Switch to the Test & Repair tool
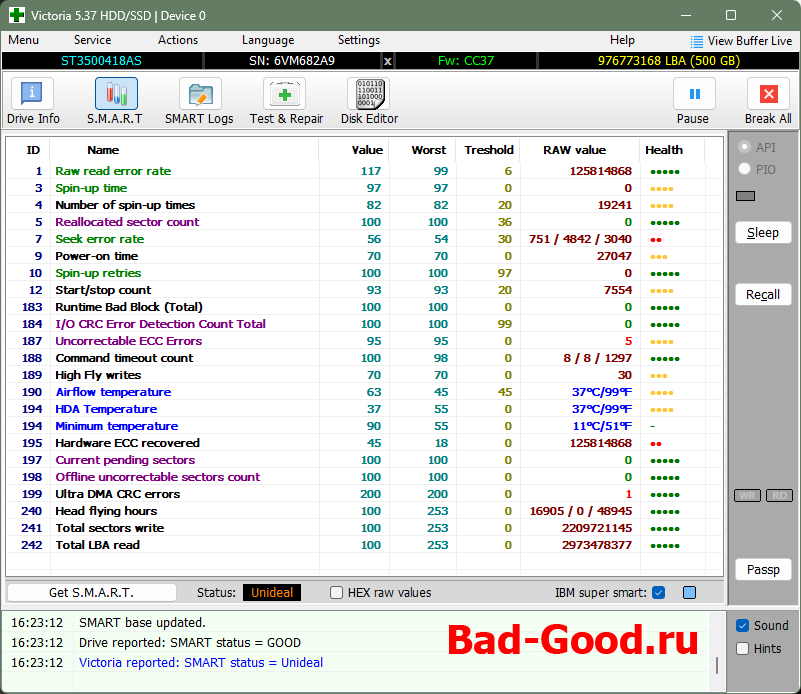Image resolution: width=801 pixels, height=694 pixels. point(285,101)
